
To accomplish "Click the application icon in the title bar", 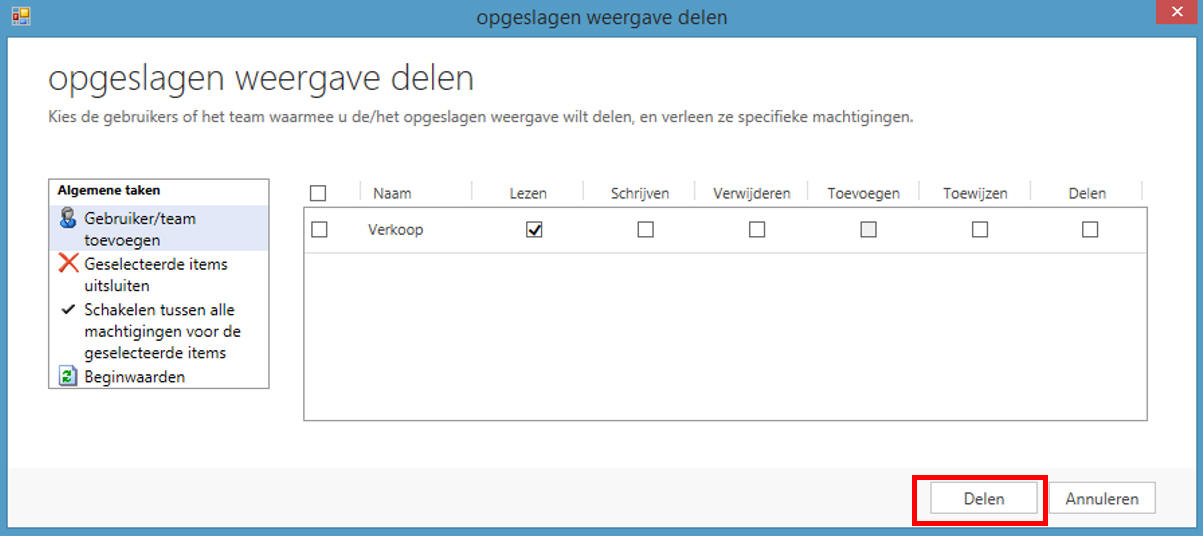I will [20, 17].
